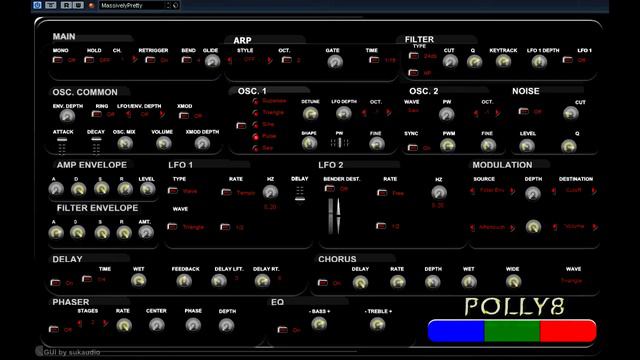Click the orange record-style icon beside preset name

tap(91, 5)
